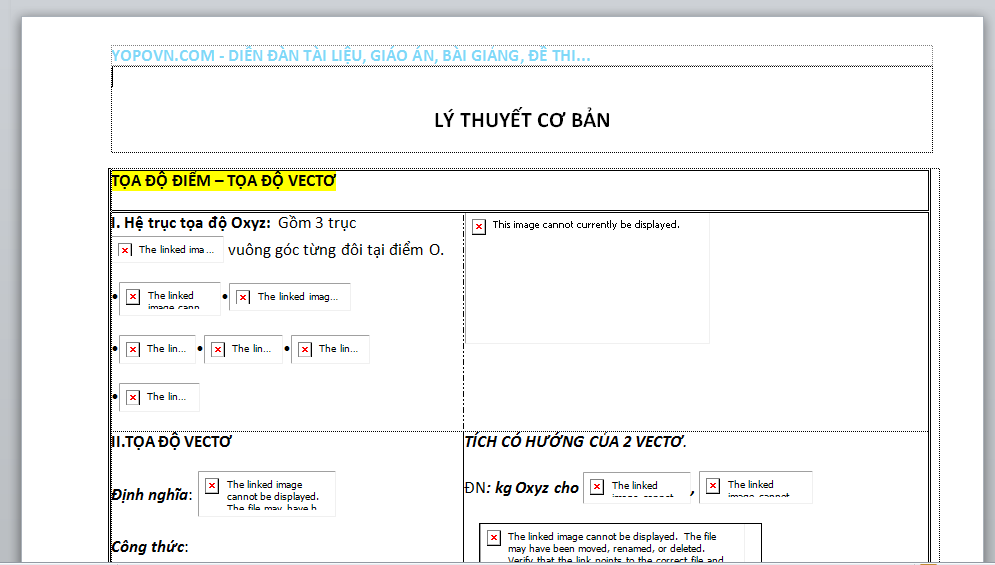Viewport: 995px width, 565px height.
Task: Click the text 'Gồm 3 trục'
Action: [317, 223]
